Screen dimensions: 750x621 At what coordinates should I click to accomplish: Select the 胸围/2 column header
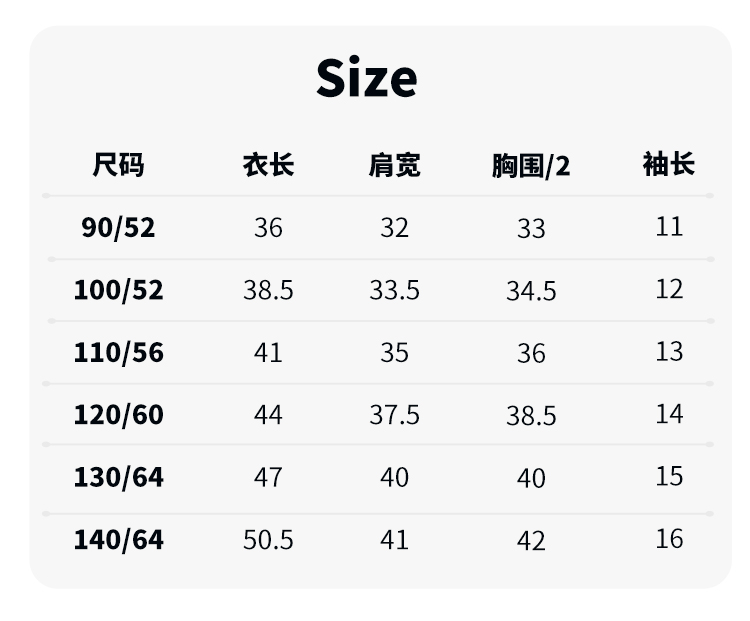pyautogui.click(x=530, y=166)
